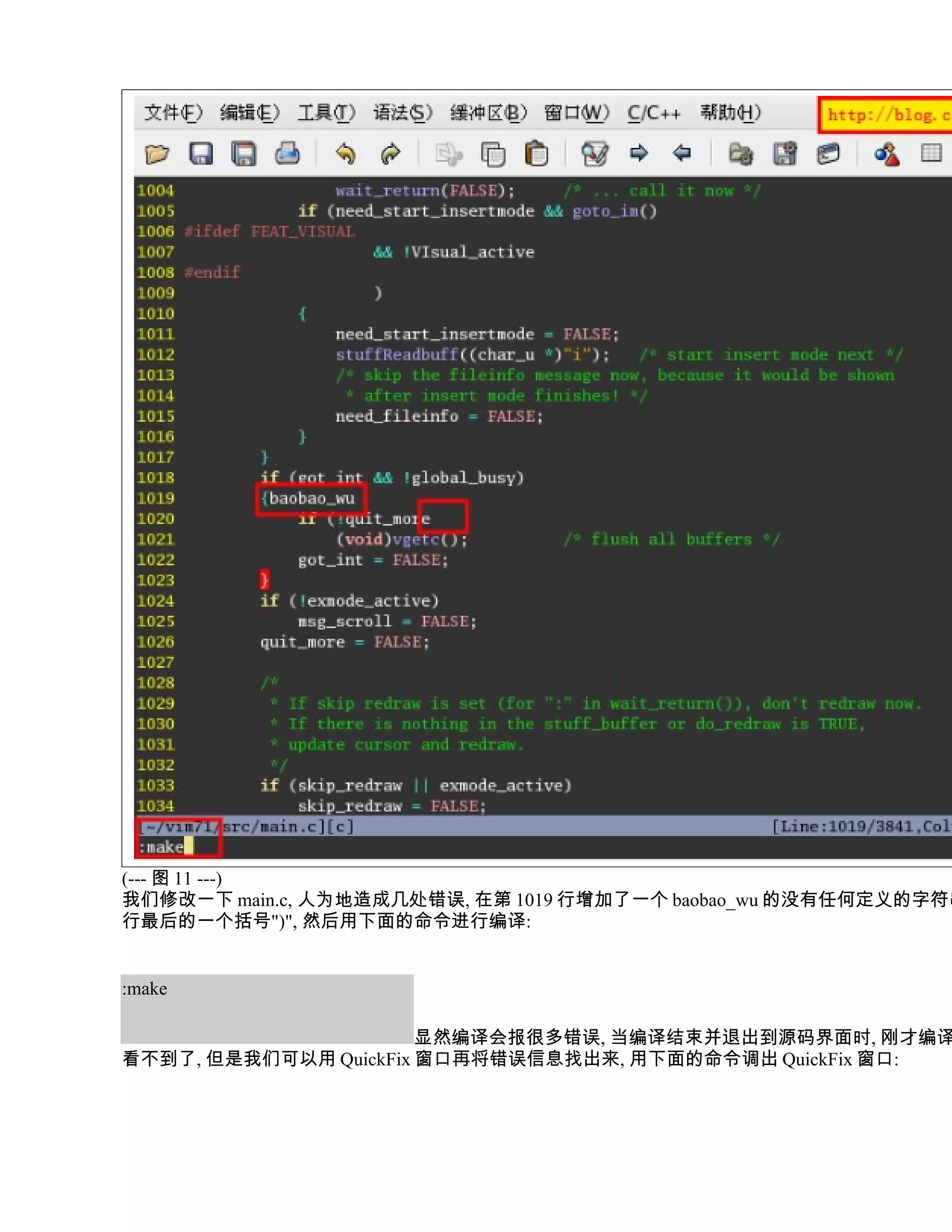Click the Save file floppy icon

click(x=201, y=153)
